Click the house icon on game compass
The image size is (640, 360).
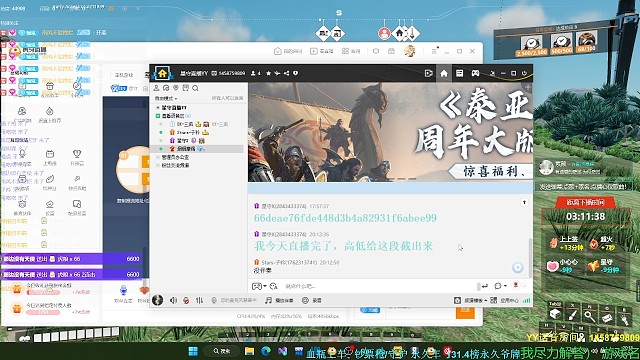pos(399,33)
